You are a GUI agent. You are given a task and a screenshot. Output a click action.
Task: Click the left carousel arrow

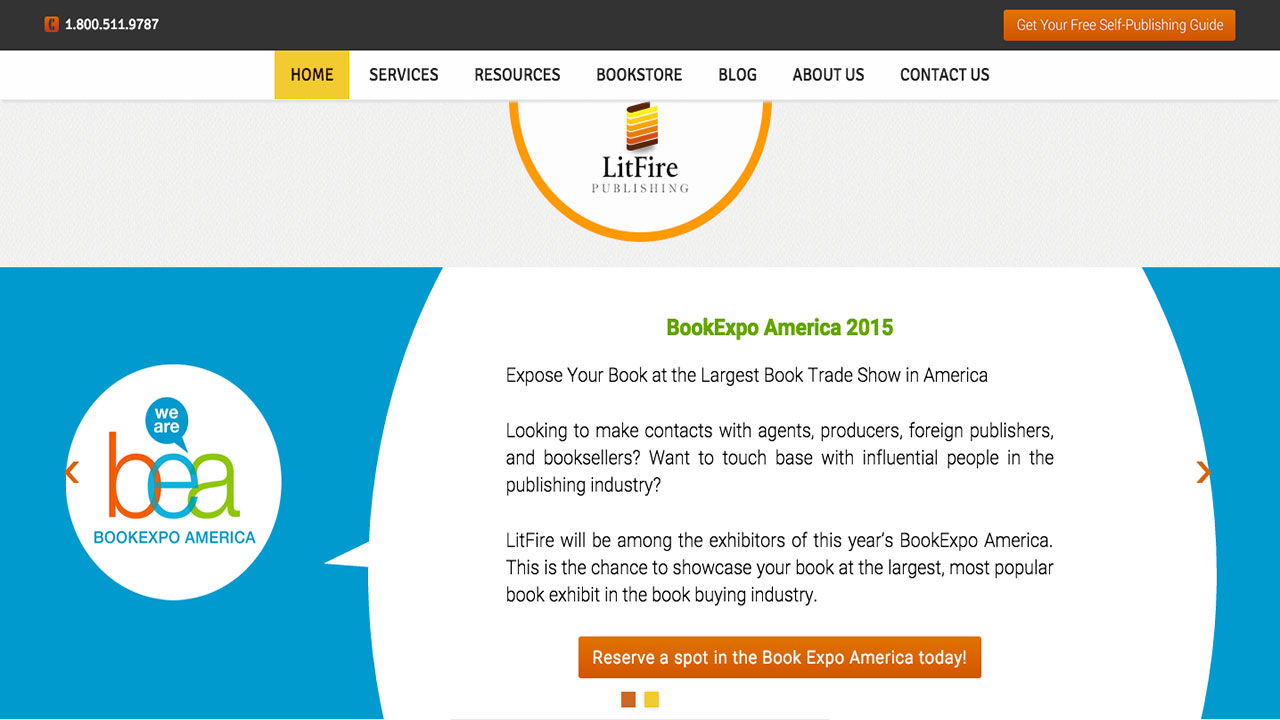point(71,470)
